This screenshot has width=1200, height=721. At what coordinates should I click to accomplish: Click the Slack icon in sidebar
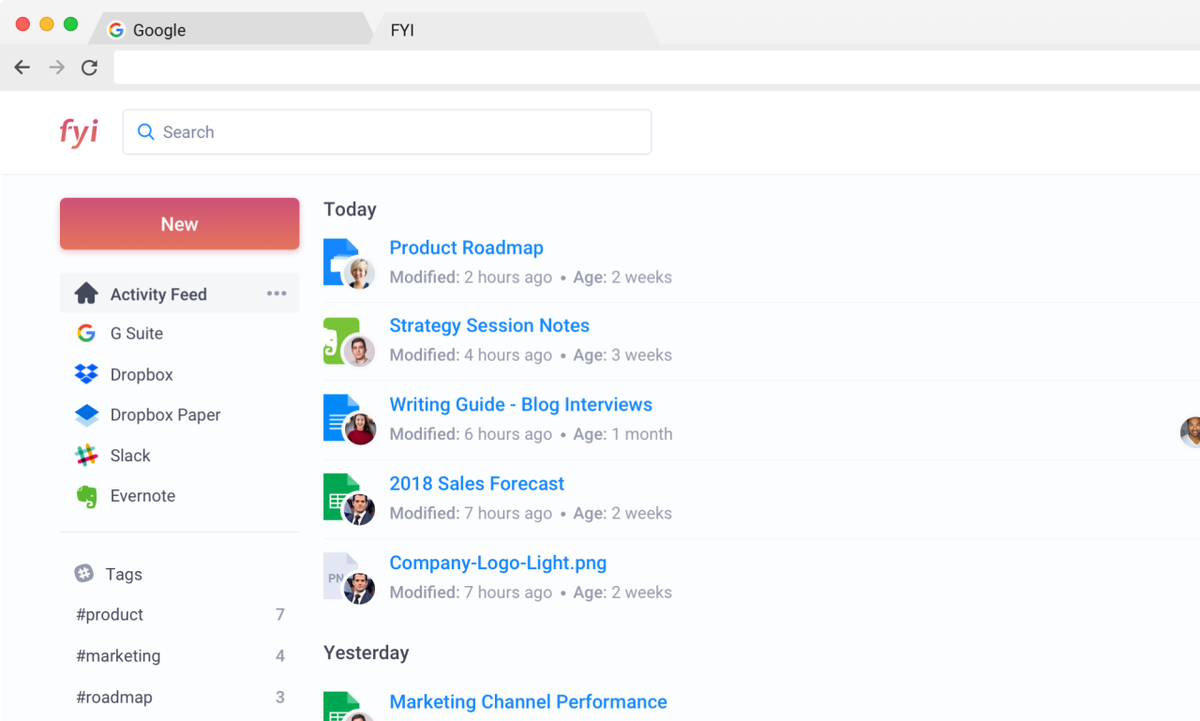point(87,455)
